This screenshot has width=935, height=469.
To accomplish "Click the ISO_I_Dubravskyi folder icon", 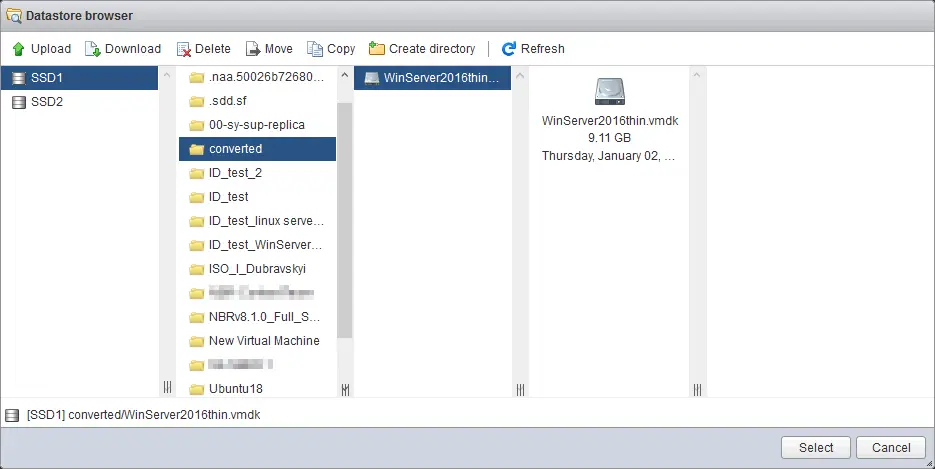I will click(x=196, y=269).
